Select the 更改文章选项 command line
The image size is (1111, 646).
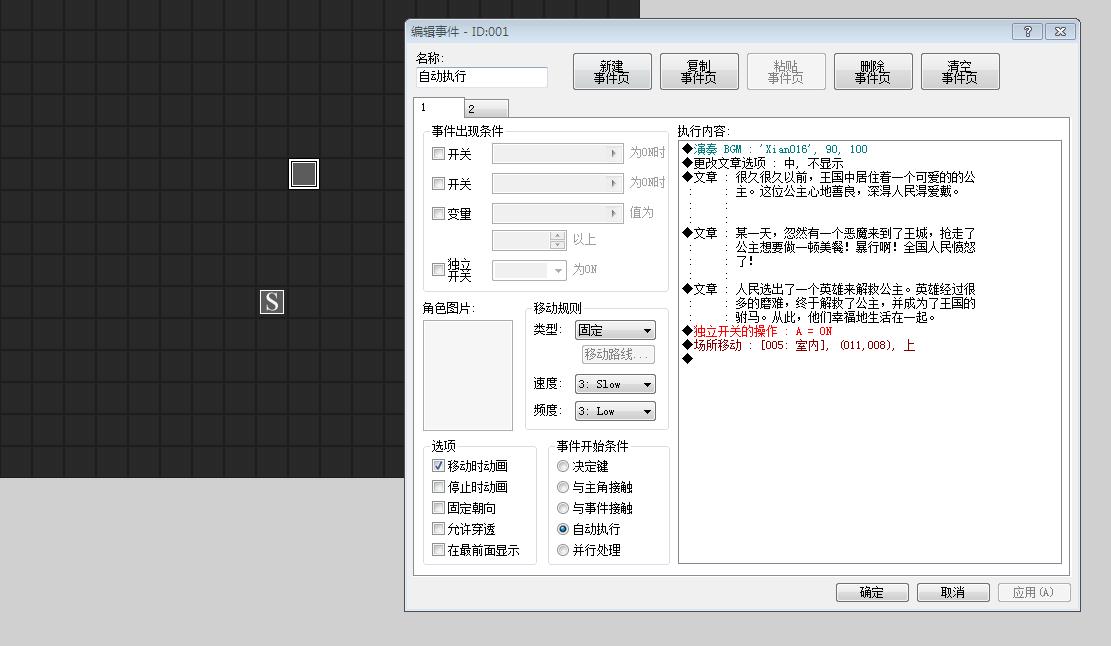point(762,163)
